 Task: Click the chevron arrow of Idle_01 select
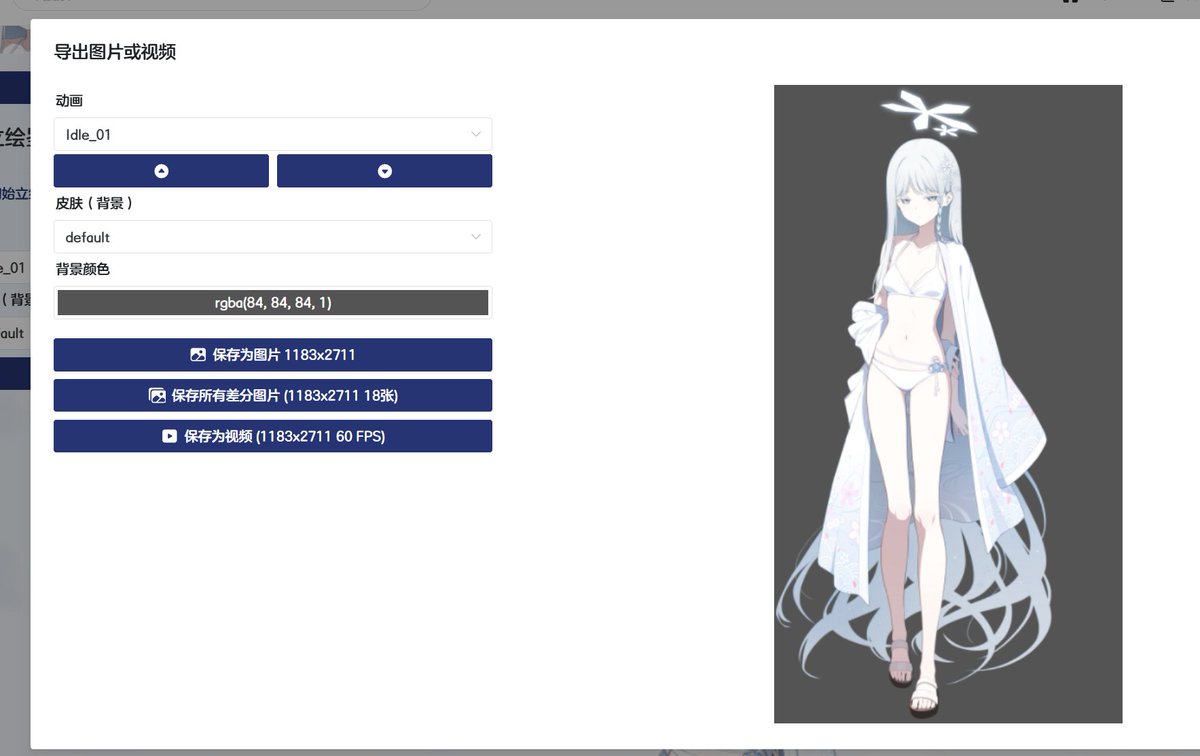pos(476,134)
